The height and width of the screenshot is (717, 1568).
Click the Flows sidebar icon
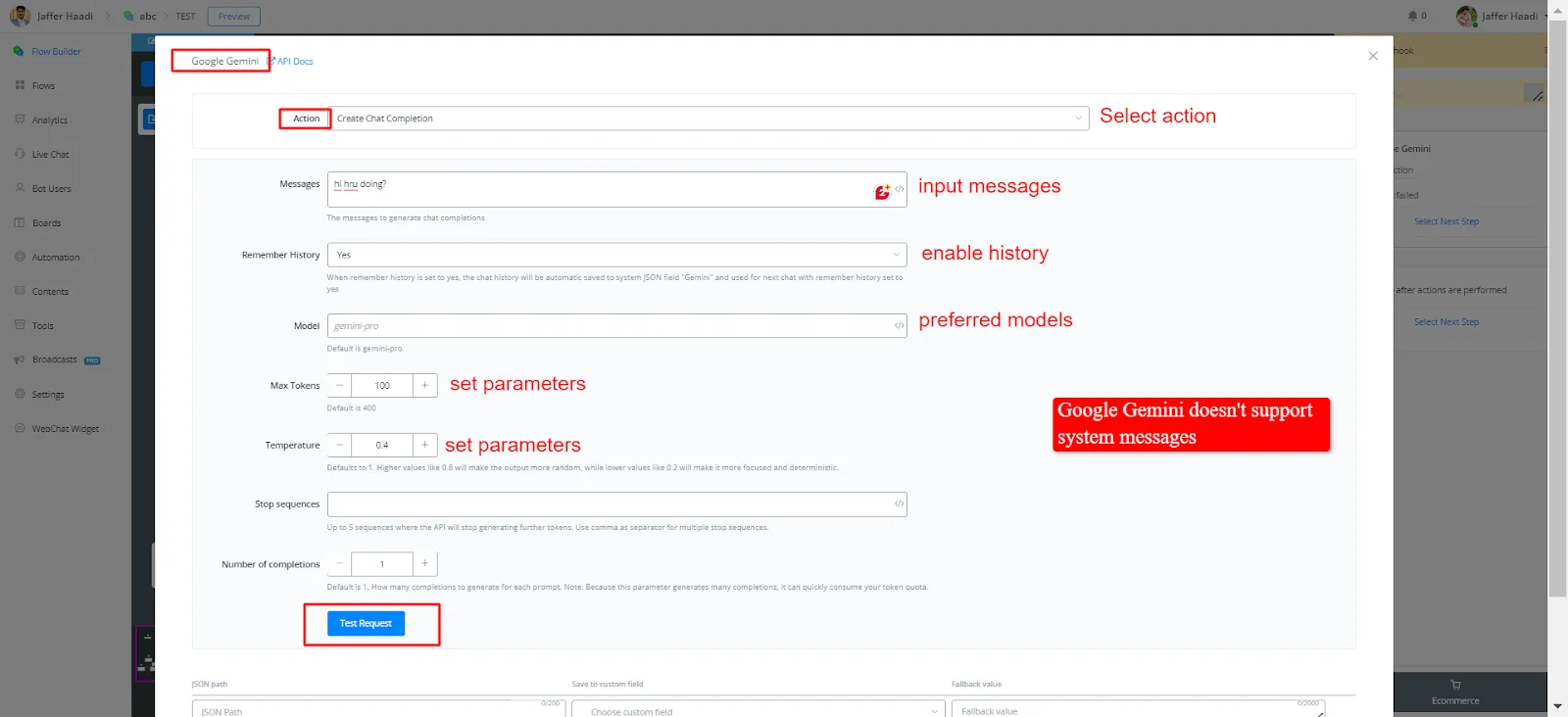(20, 85)
